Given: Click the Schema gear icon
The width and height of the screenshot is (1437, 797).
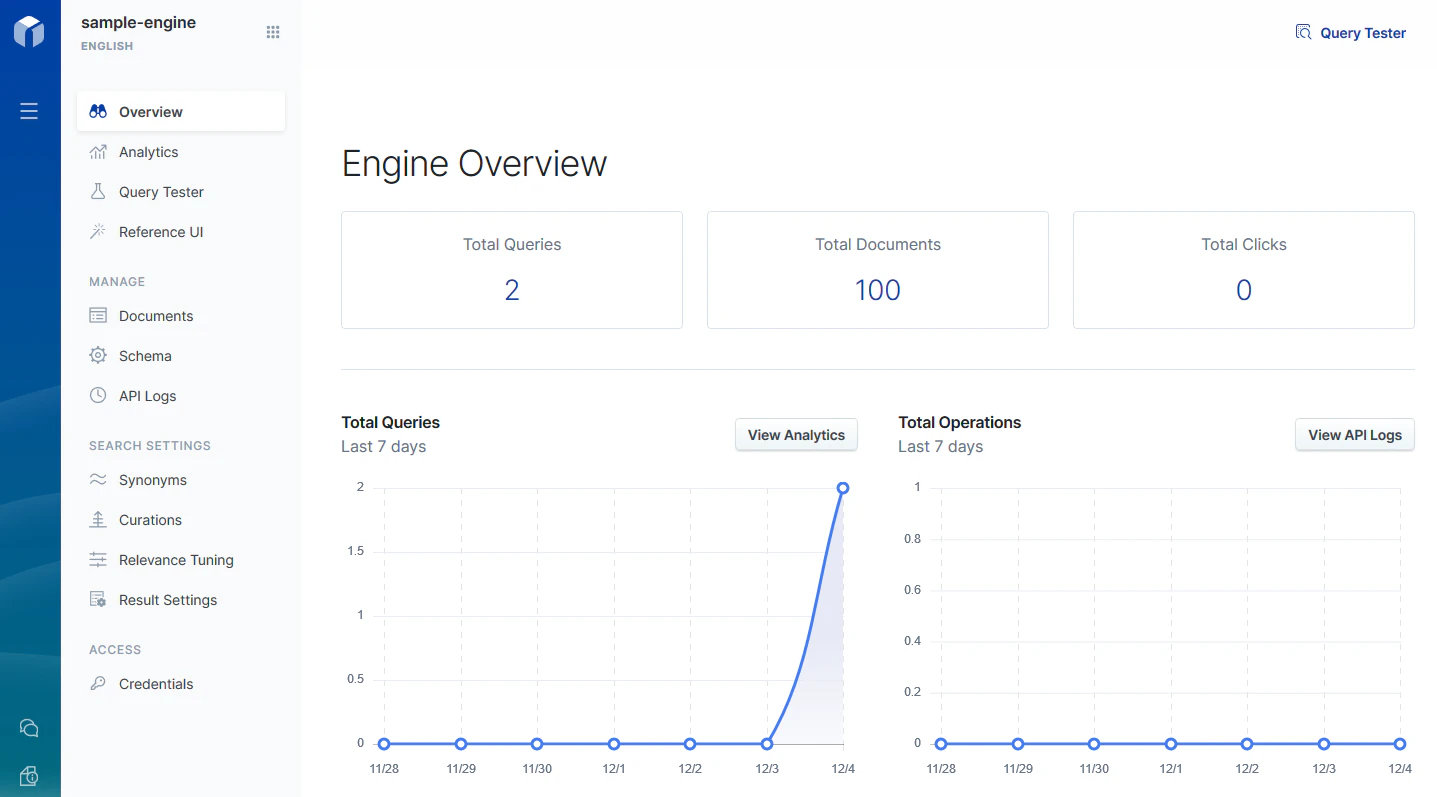Looking at the screenshot, I should click(98, 356).
